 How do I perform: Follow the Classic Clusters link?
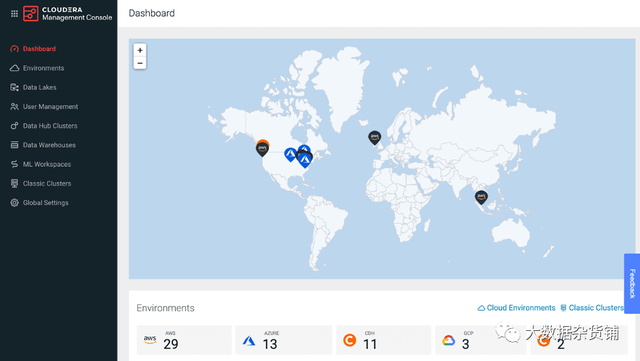click(x=592, y=308)
